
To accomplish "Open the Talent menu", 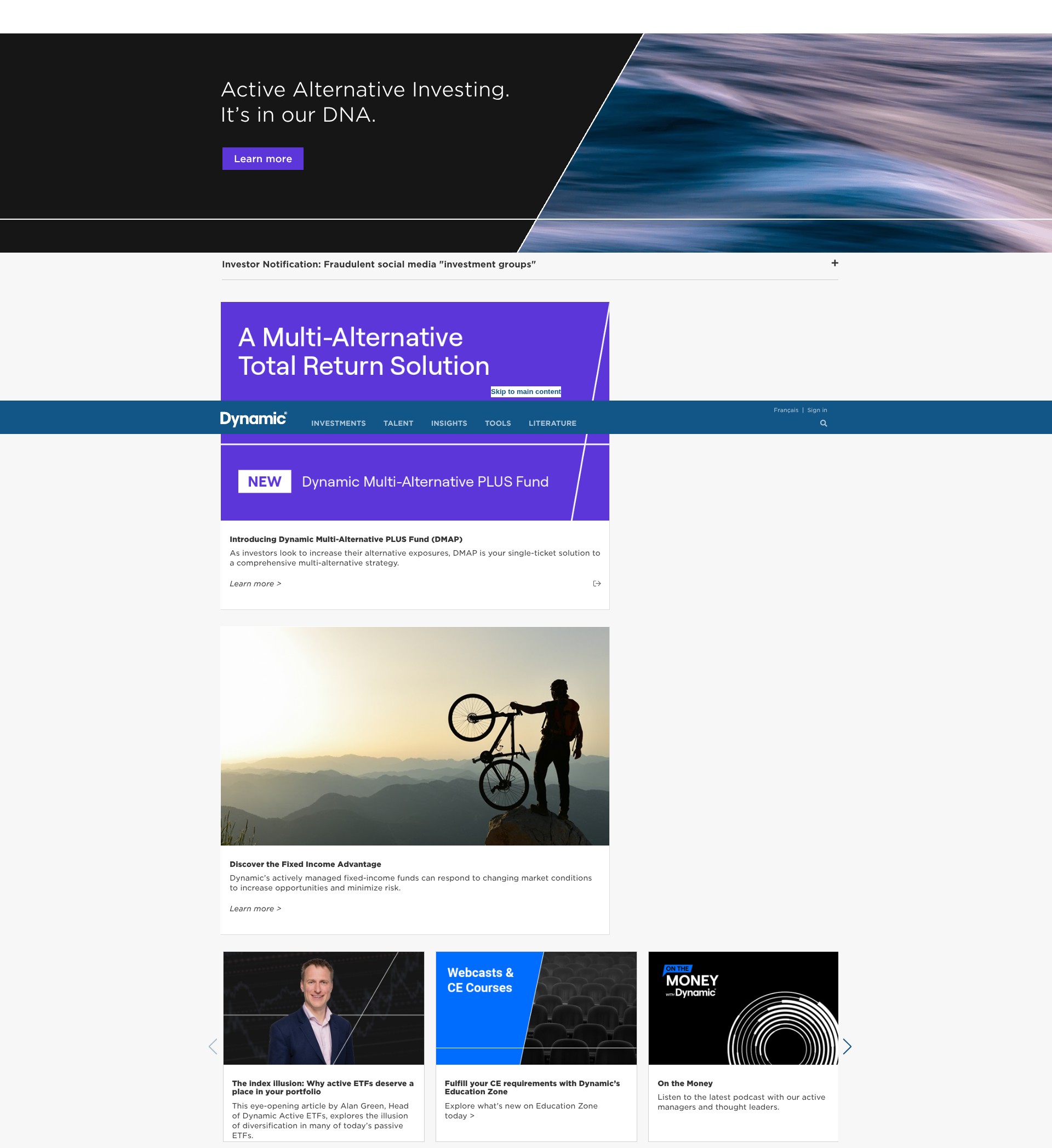I will (x=398, y=423).
